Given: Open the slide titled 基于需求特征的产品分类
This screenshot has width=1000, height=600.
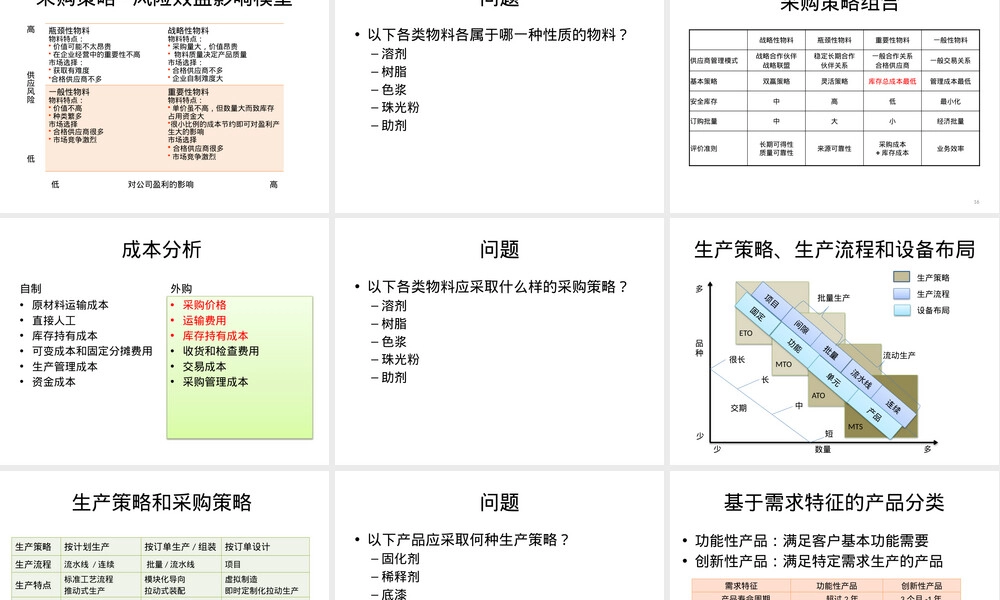Looking at the screenshot, I should point(834,502).
